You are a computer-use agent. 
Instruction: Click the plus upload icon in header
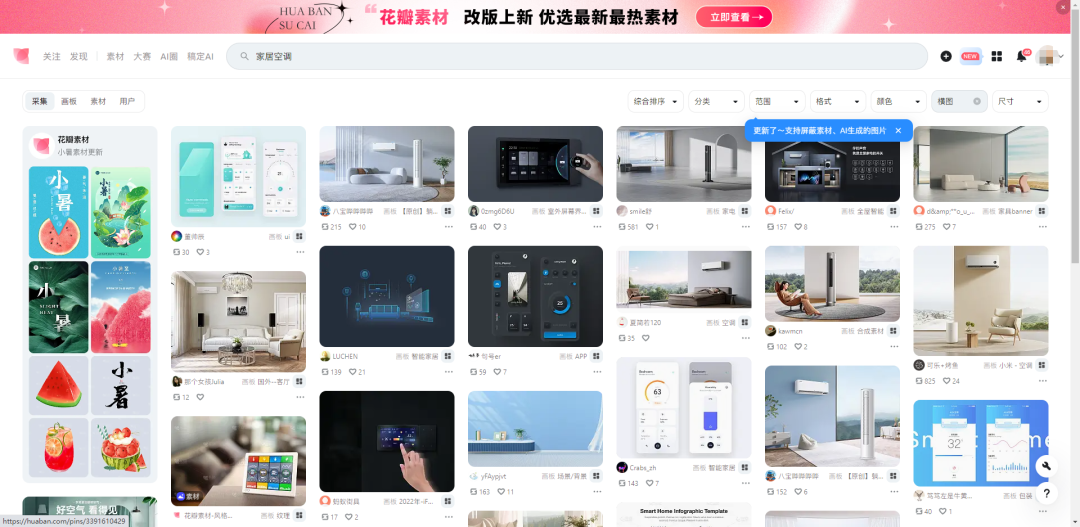pos(946,56)
